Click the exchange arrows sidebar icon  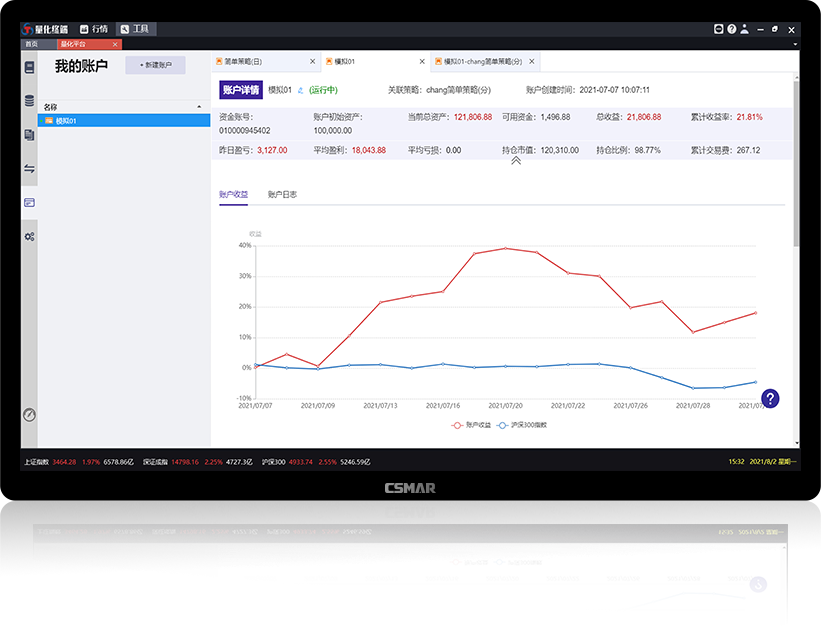(x=30, y=169)
